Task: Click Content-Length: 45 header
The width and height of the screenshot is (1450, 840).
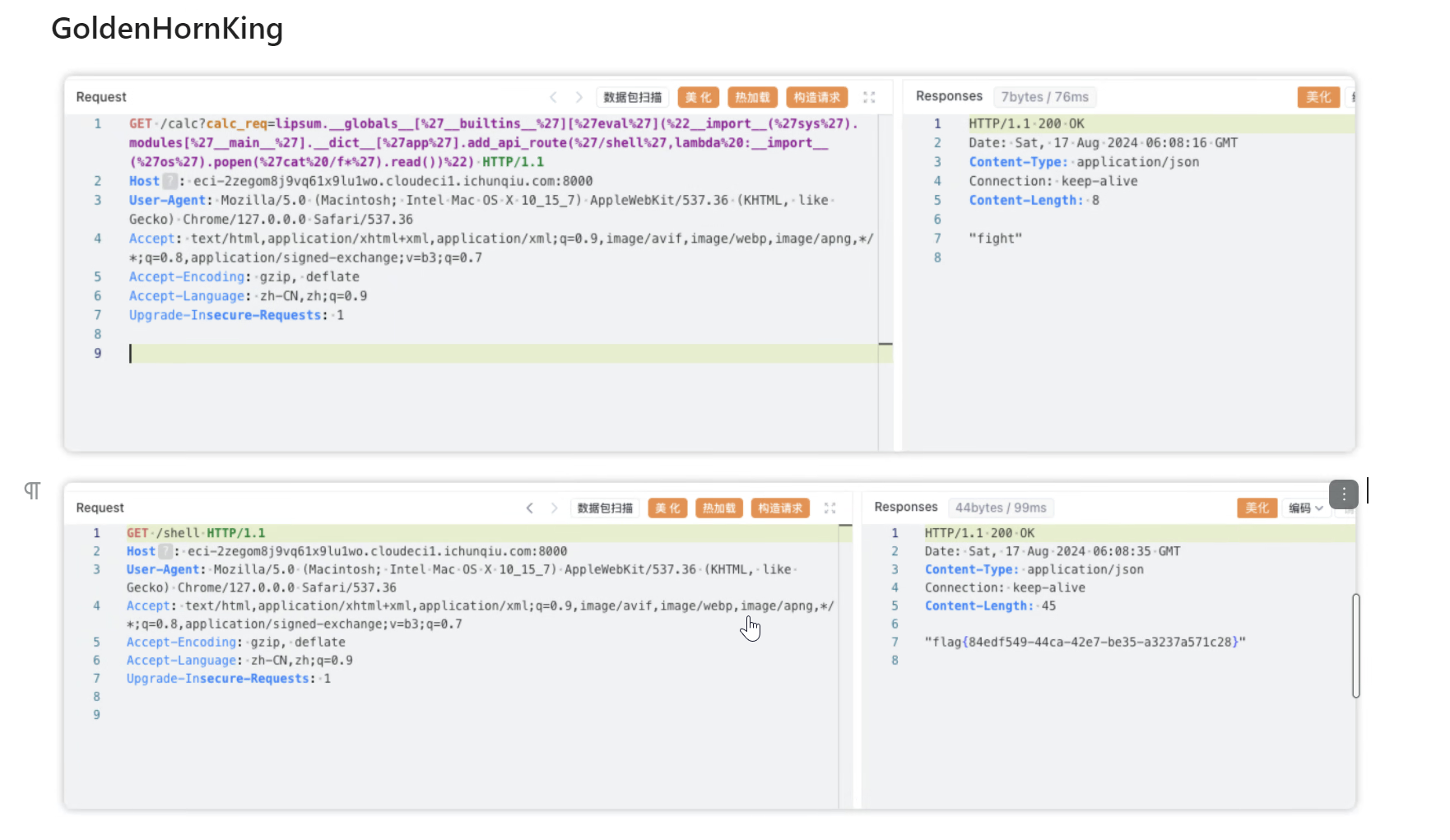Action: tap(990, 606)
